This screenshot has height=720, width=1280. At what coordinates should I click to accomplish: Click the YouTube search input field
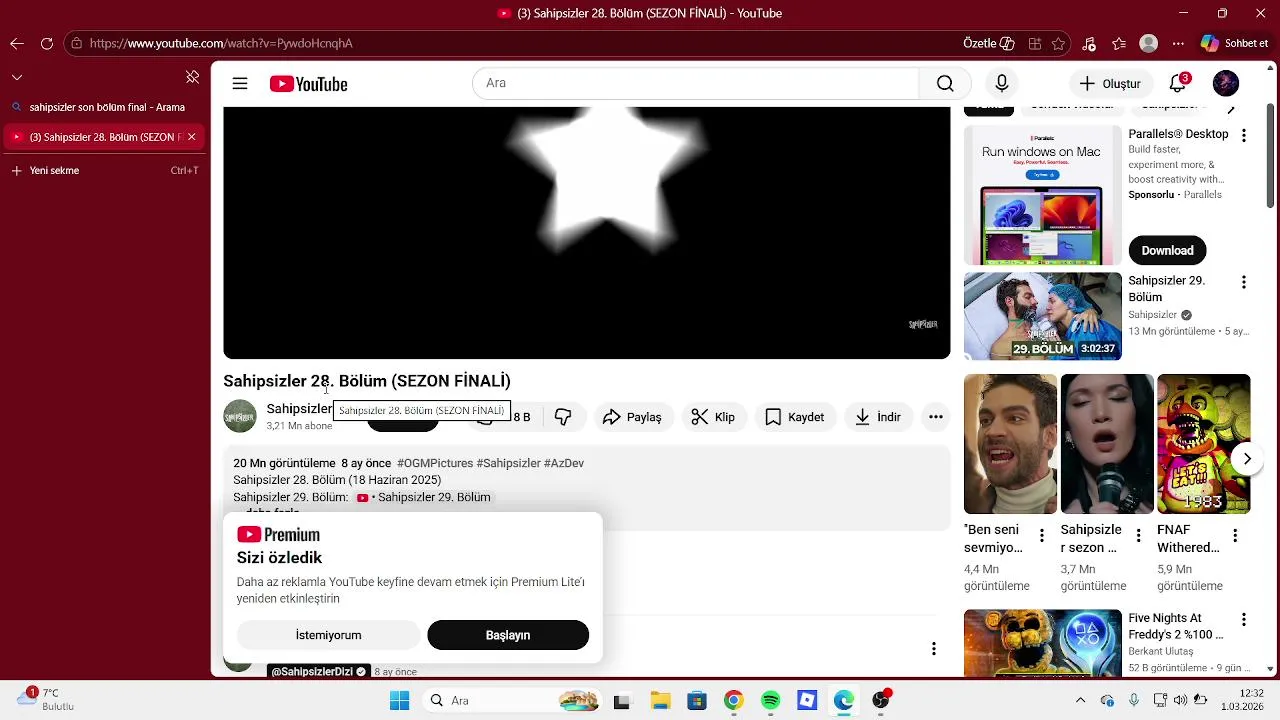pos(696,84)
